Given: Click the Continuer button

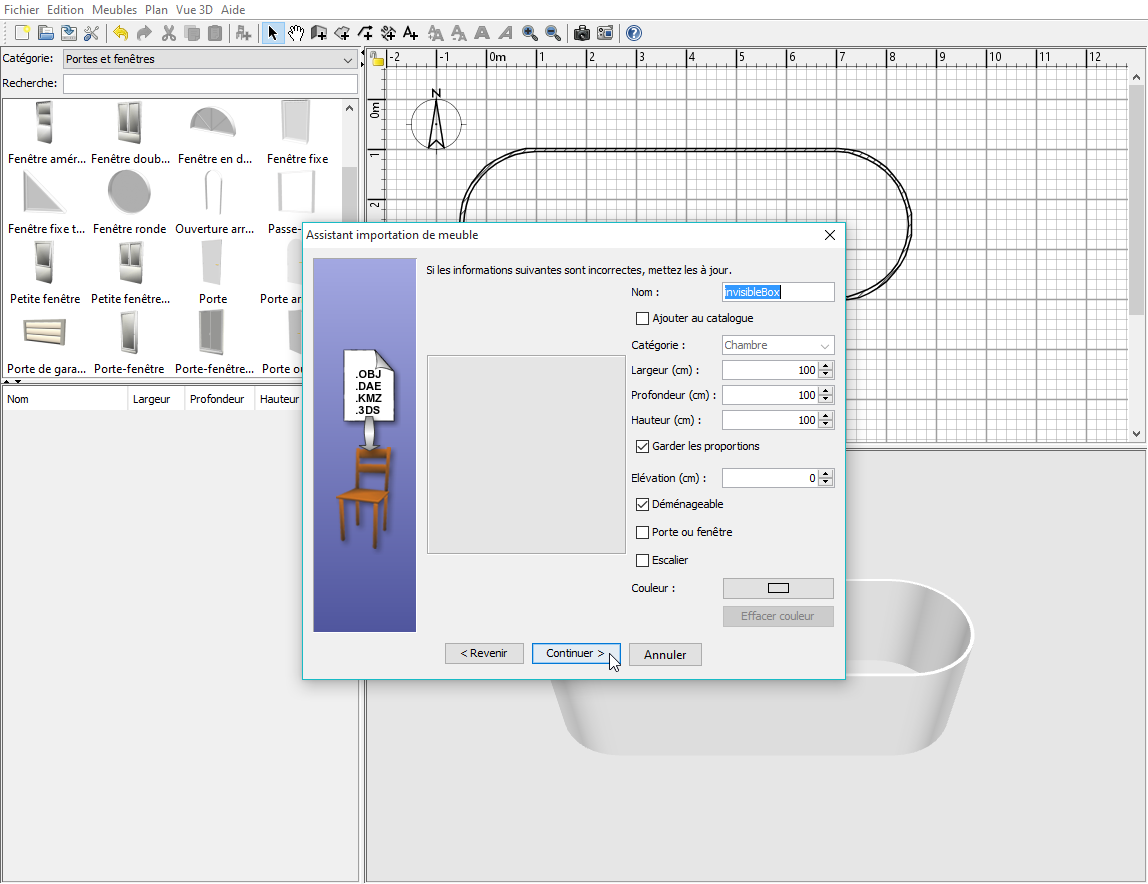Looking at the screenshot, I should (576, 653).
